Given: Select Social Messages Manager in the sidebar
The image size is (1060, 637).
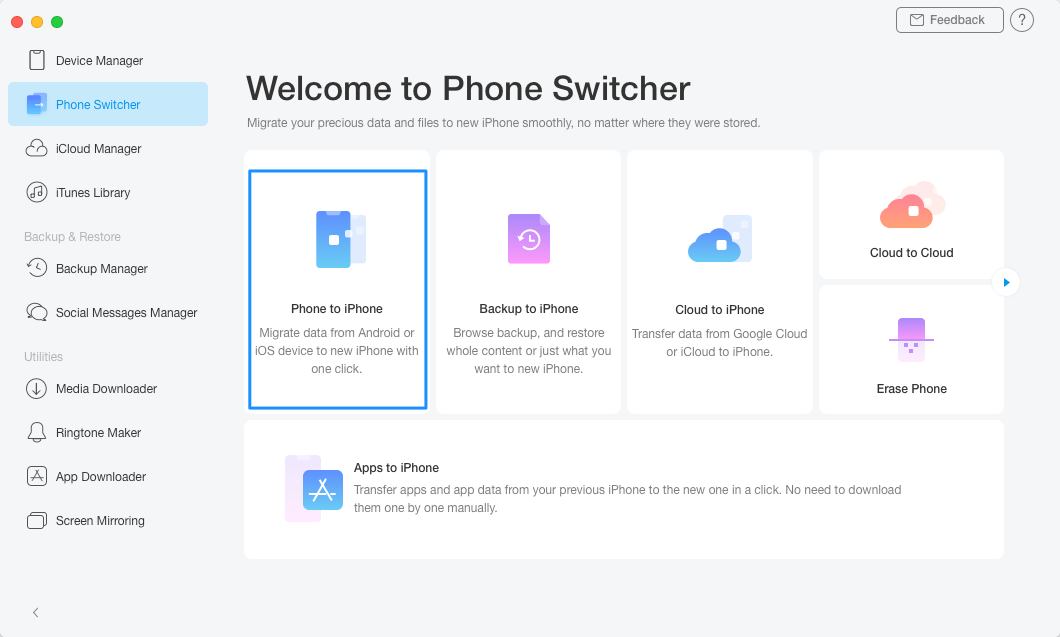Looking at the screenshot, I should click(x=108, y=312).
